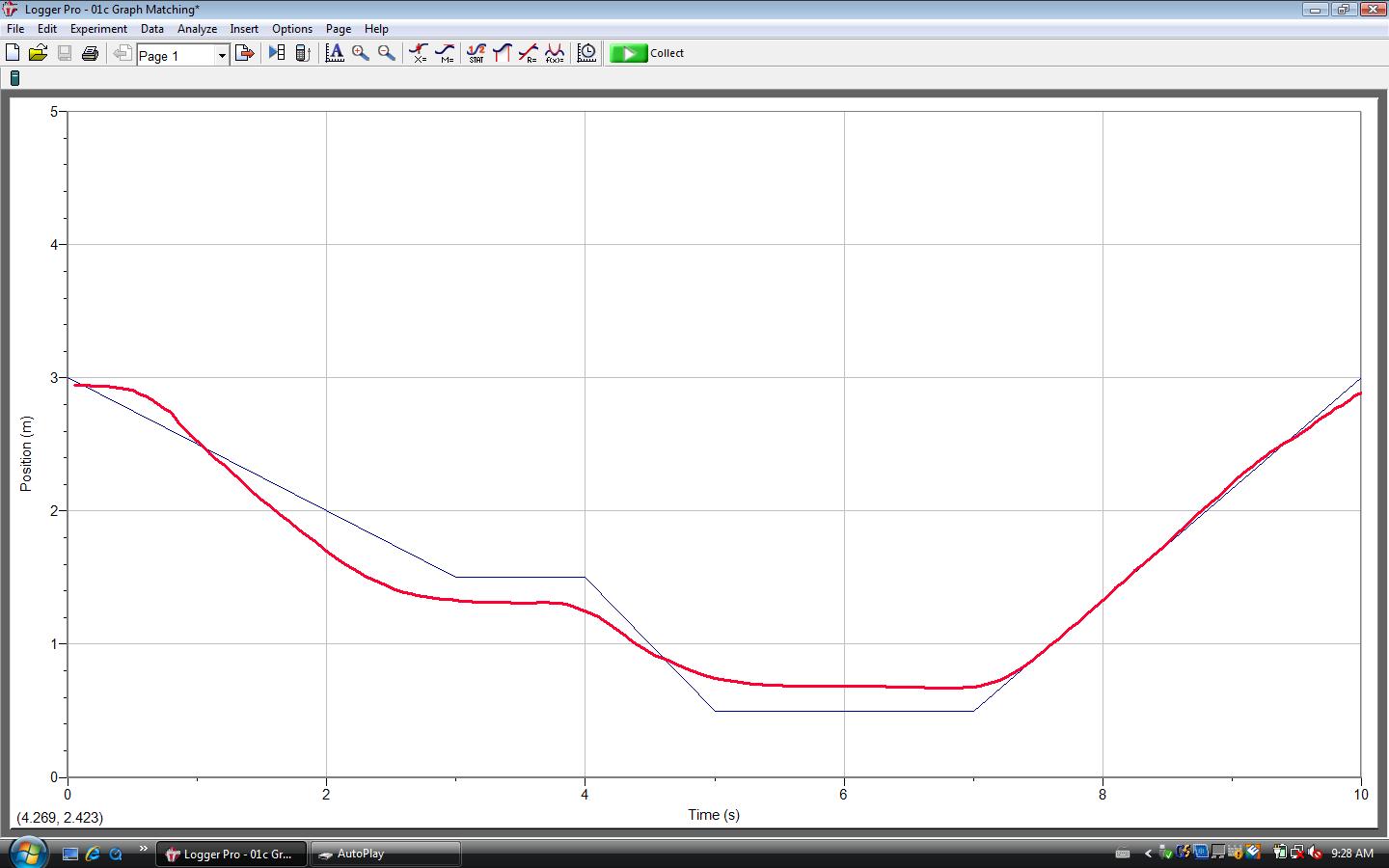Zoom in on the graph
The width and height of the screenshot is (1389, 868).
(361, 53)
